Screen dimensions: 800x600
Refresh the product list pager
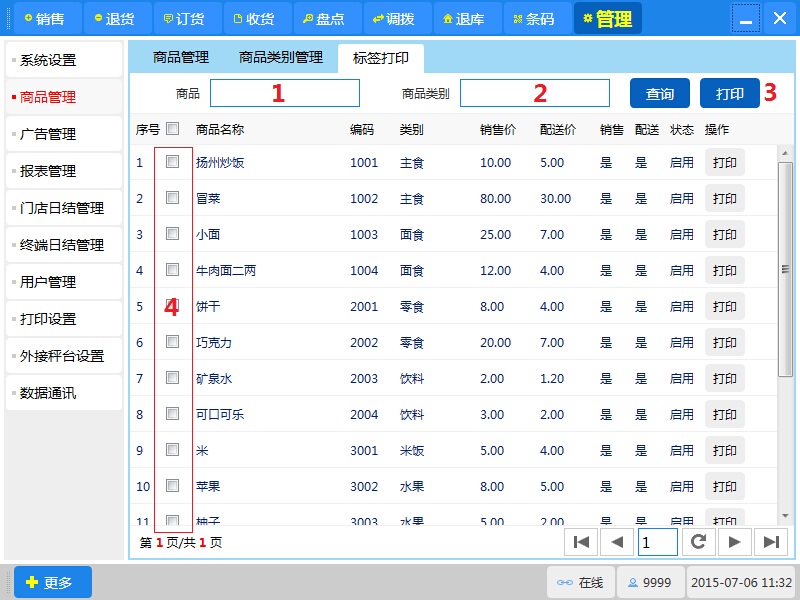coord(698,542)
